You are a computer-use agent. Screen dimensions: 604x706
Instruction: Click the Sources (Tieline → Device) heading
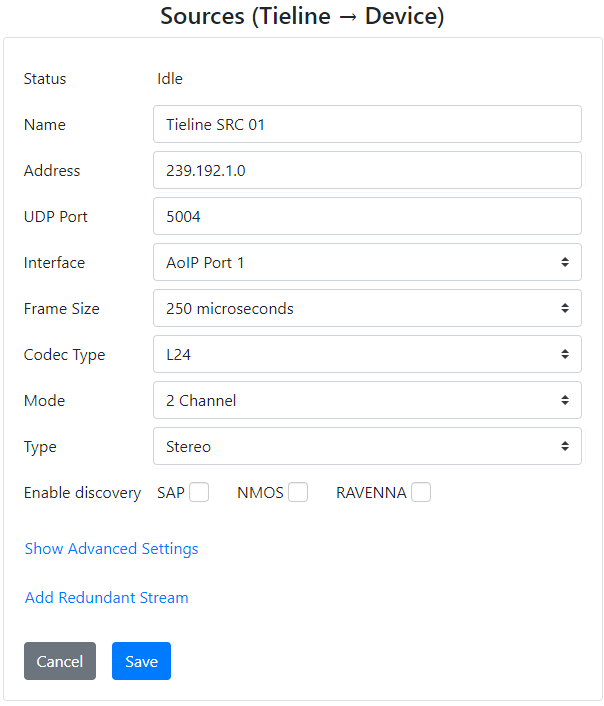[302, 16]
